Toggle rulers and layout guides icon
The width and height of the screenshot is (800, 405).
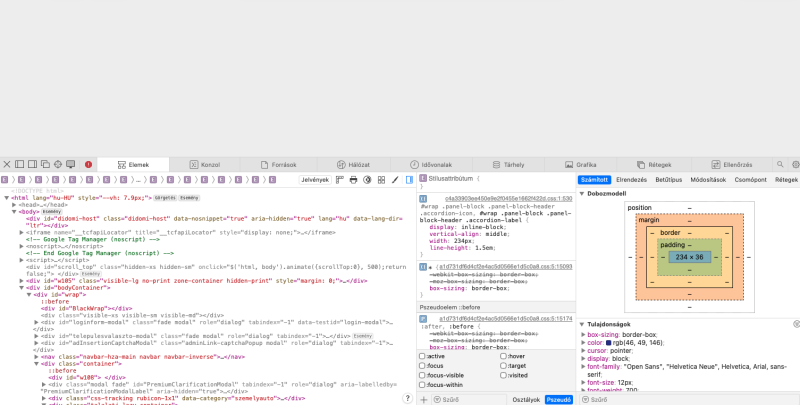click(340, 180)
